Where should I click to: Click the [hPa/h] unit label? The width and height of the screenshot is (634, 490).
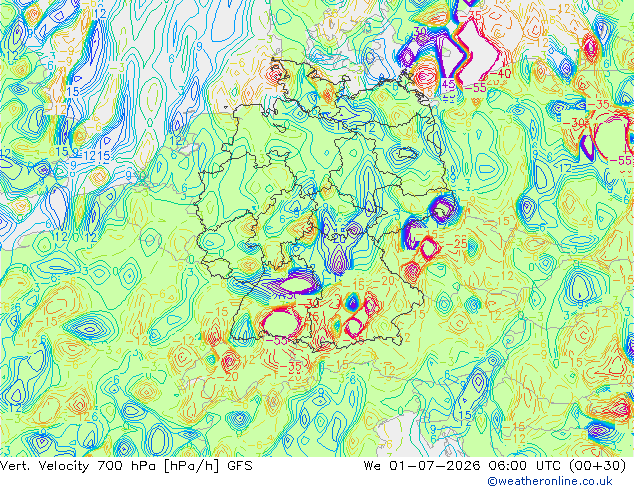192,466
